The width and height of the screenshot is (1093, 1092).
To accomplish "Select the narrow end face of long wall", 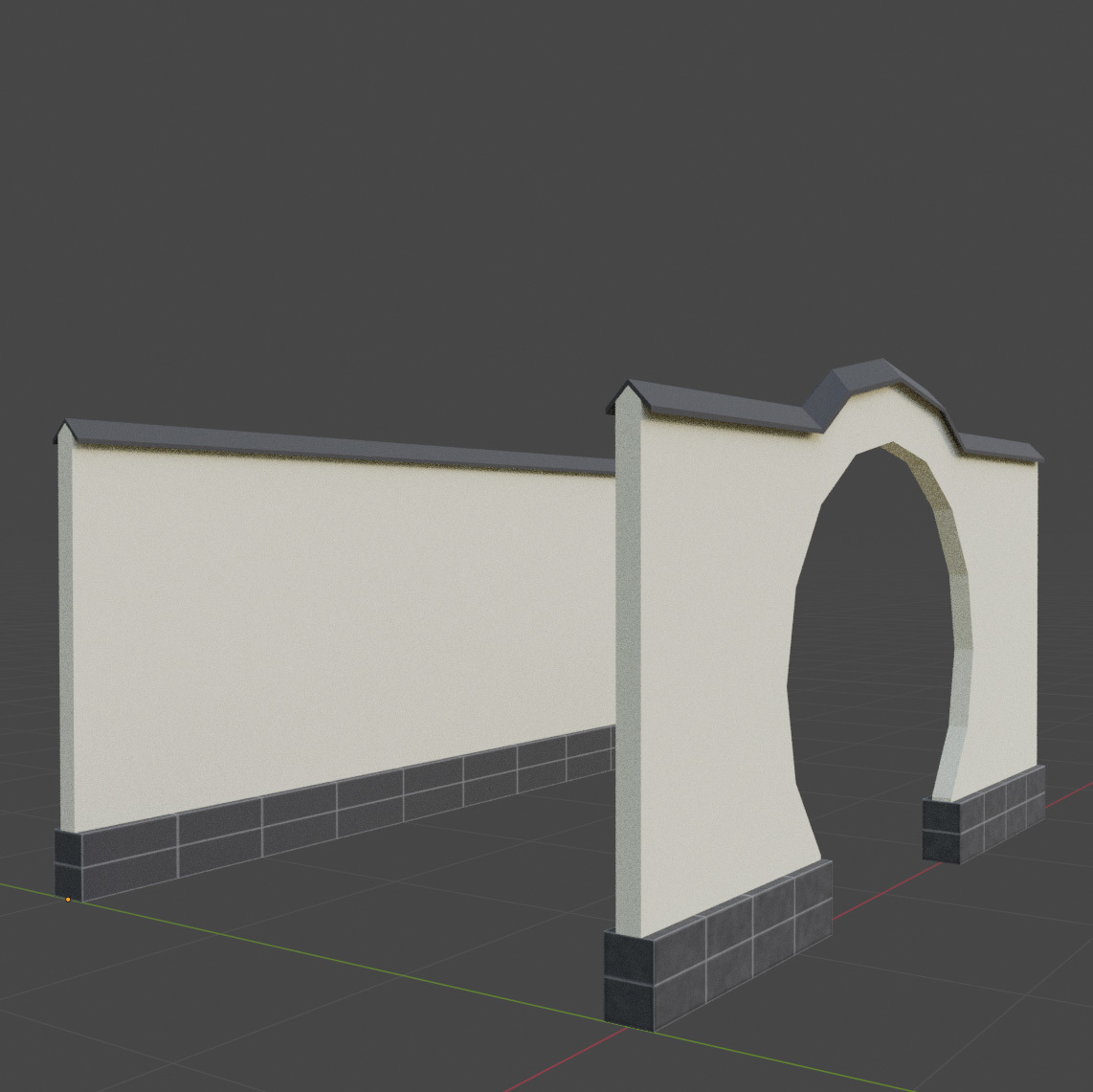I will (x=65, y=635).
